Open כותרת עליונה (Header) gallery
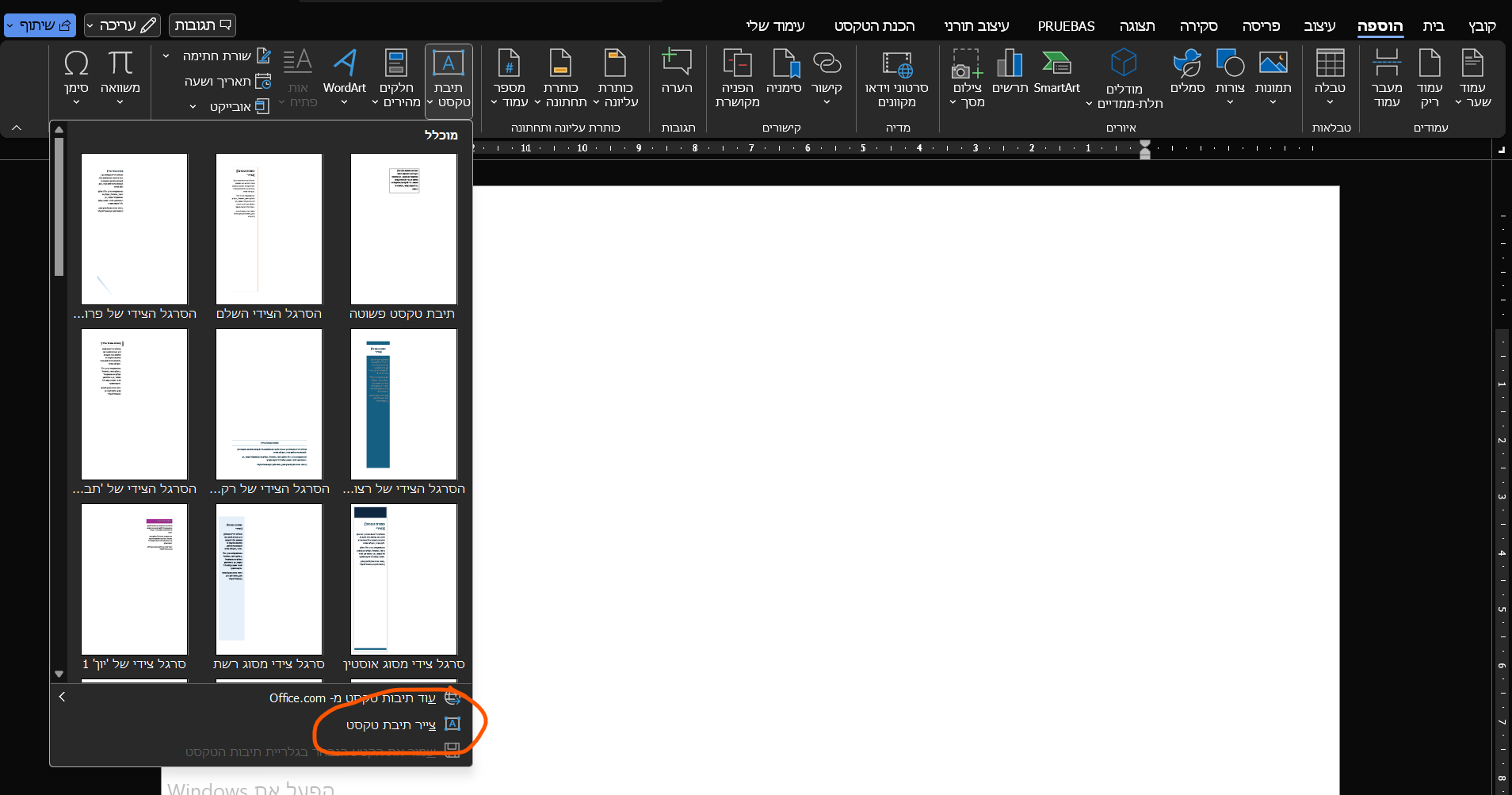Screen dimensions: 1512x795 click(616, 78)
